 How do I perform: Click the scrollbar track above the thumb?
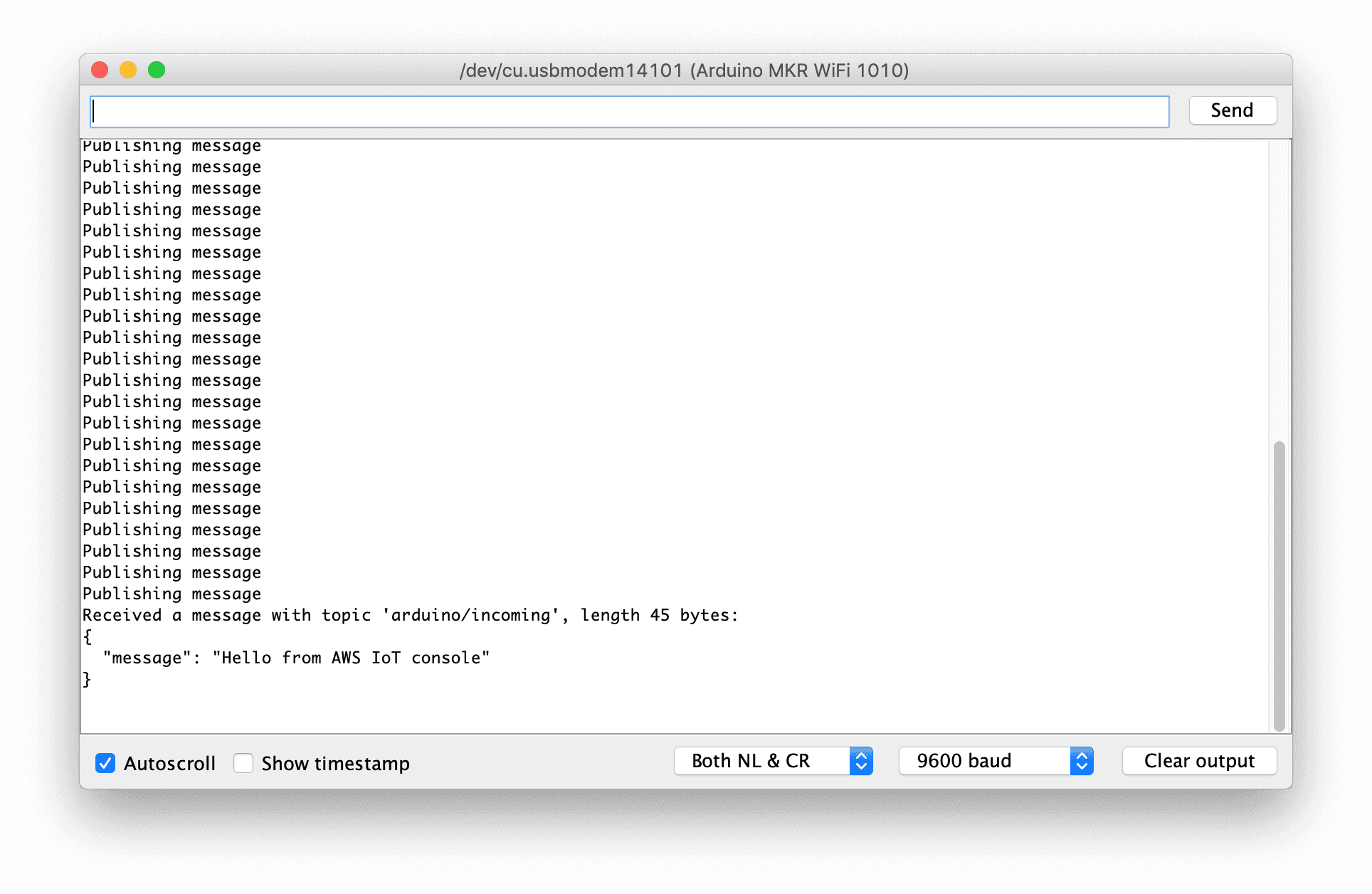point(1279,285)
